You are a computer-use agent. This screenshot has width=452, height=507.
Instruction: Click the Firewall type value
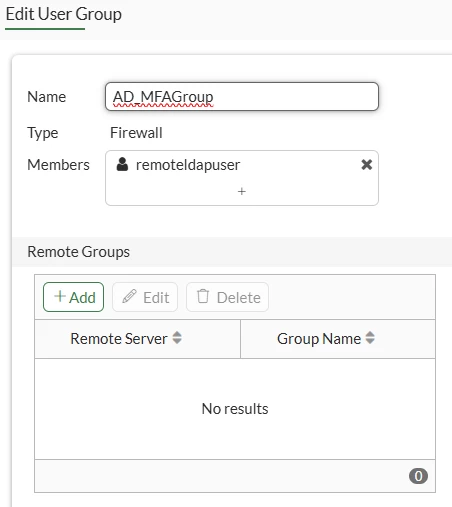pos(136,133)
